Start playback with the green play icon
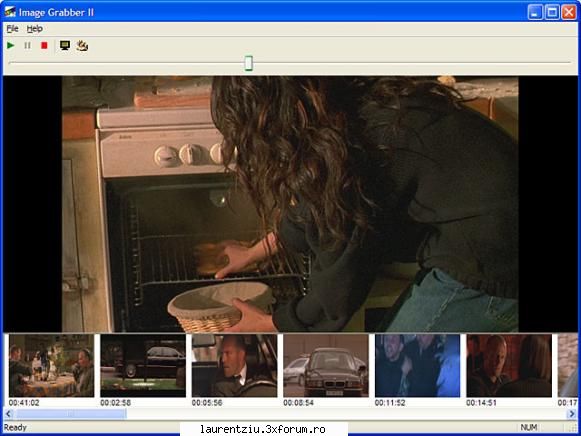The height and width of the screenshot is (436, 581). click(x=11, y=46)
